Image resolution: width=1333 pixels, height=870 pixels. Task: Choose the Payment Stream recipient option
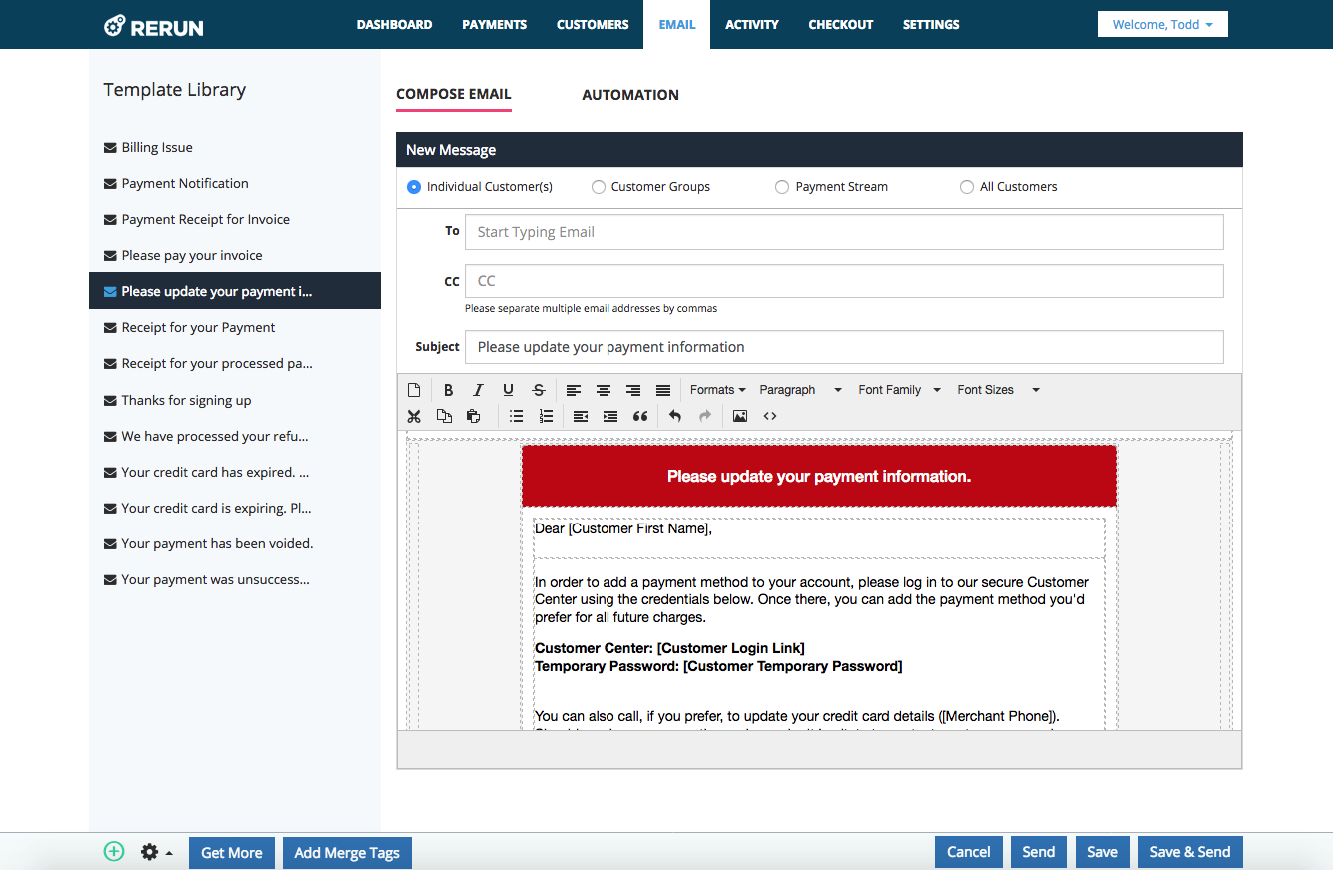point(782,187)
